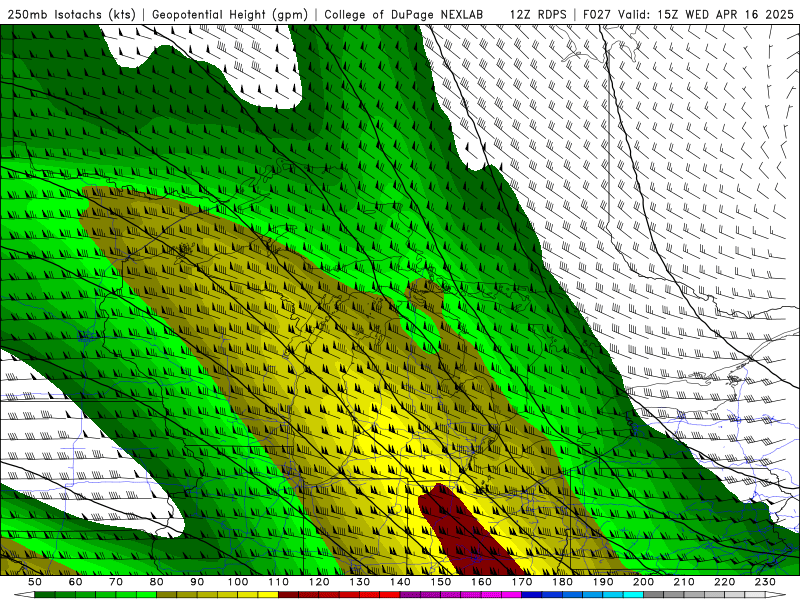
Task: Click the 130 value on the color scale
Action: [359, 582]
